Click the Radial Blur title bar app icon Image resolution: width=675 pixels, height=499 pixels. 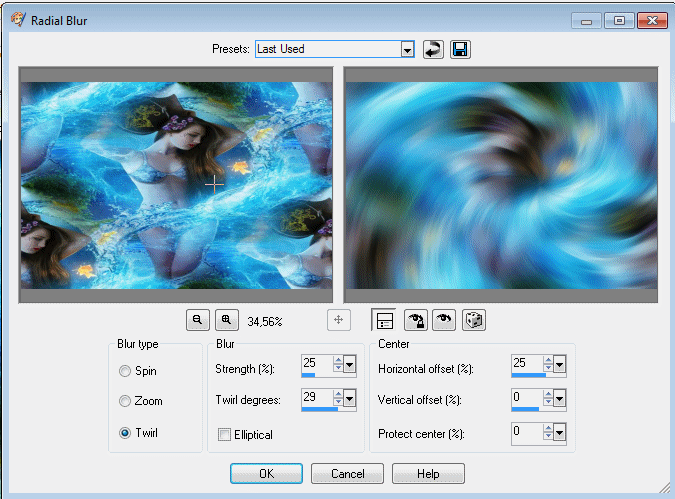[18, 19]
